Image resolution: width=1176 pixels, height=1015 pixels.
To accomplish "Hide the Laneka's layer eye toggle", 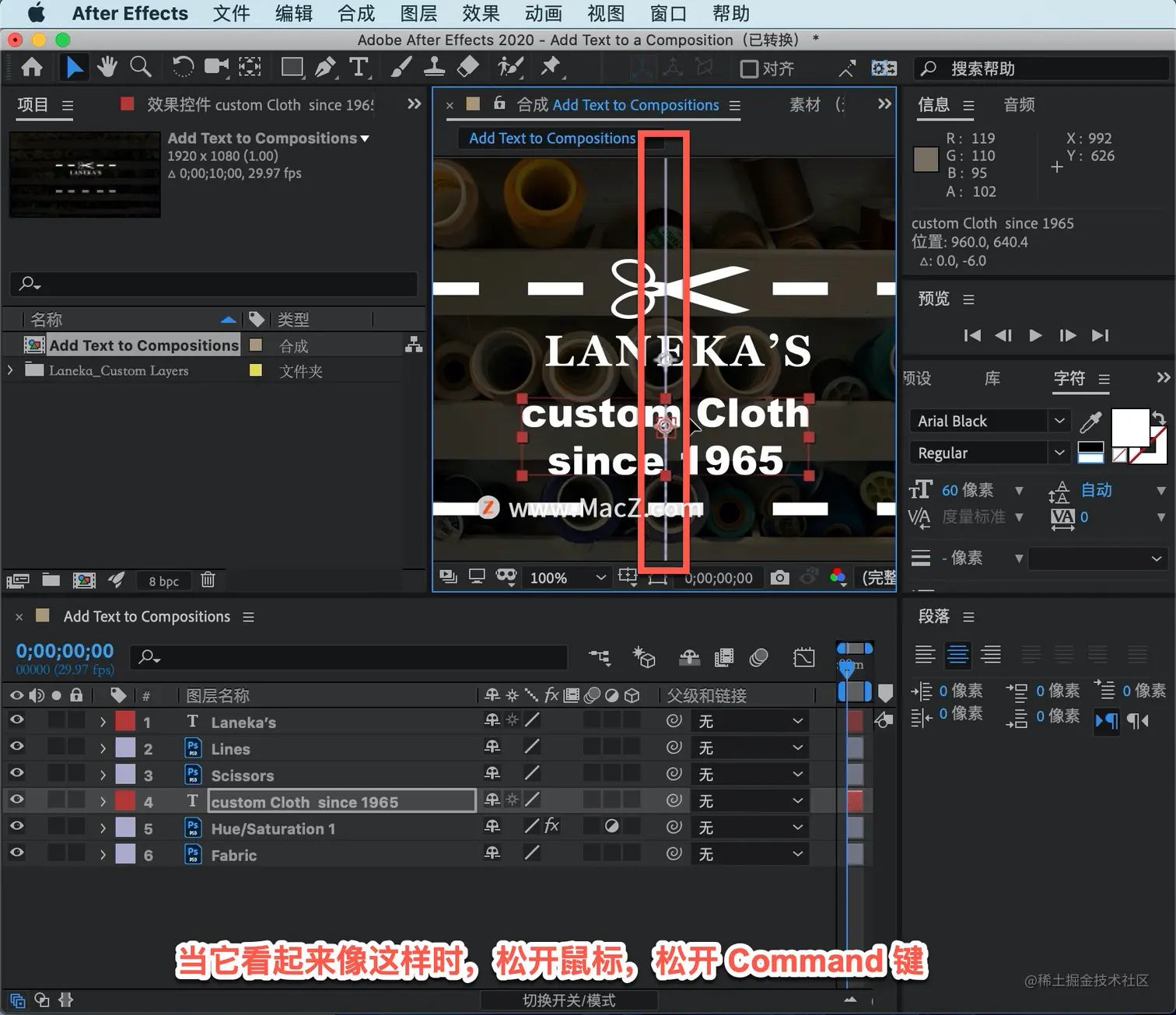I will point(16,720).
